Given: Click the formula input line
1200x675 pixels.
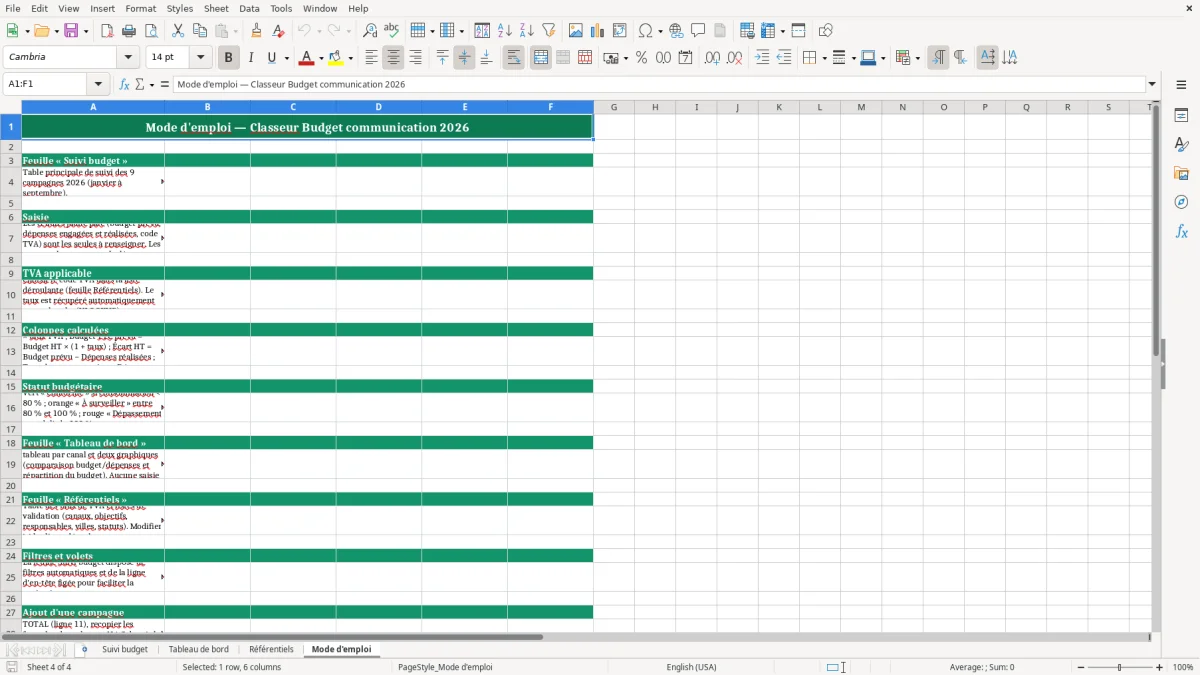Looking at the screenshot, I should 659,84.
